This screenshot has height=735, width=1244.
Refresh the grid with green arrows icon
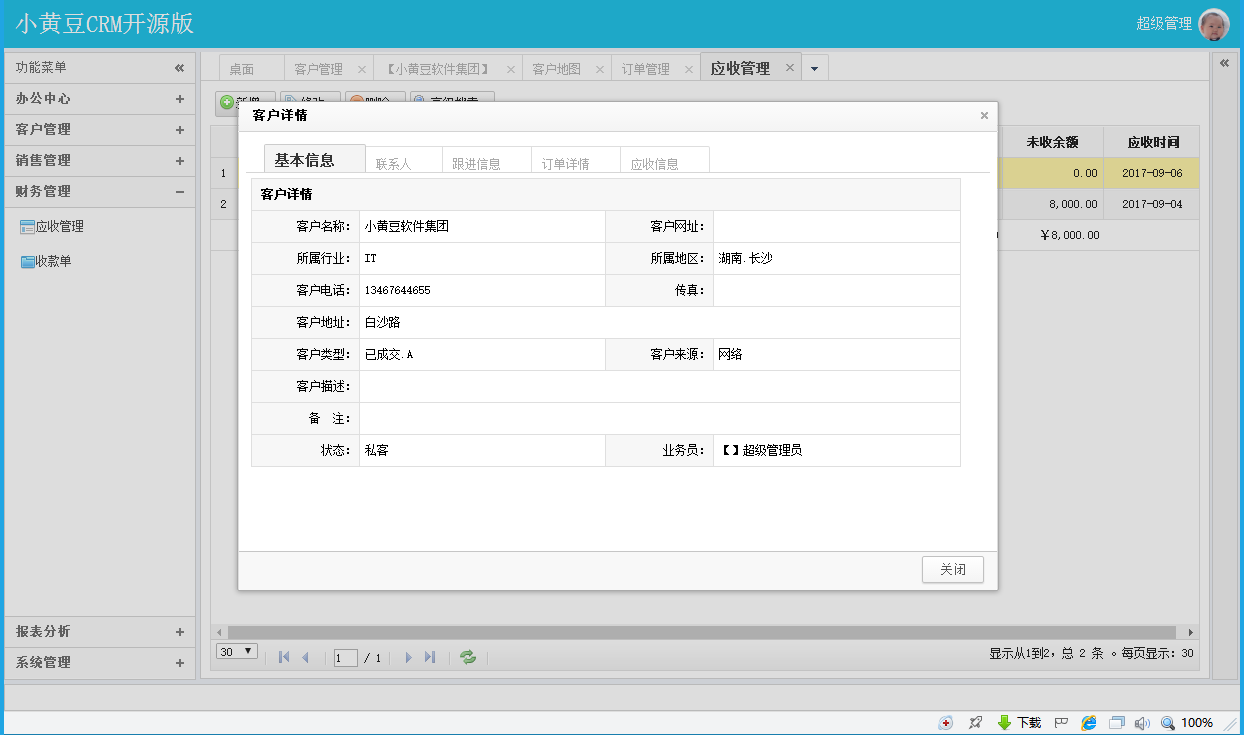pyautogui.click(x=467, y=657)
